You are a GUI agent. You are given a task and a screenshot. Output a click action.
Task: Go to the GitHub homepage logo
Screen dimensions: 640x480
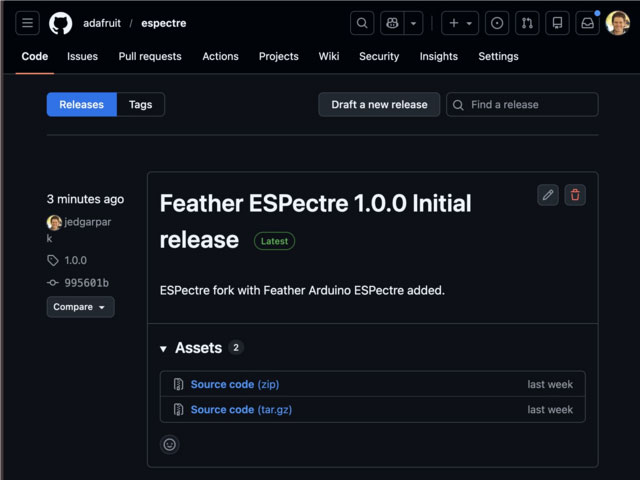click(60, 23)
